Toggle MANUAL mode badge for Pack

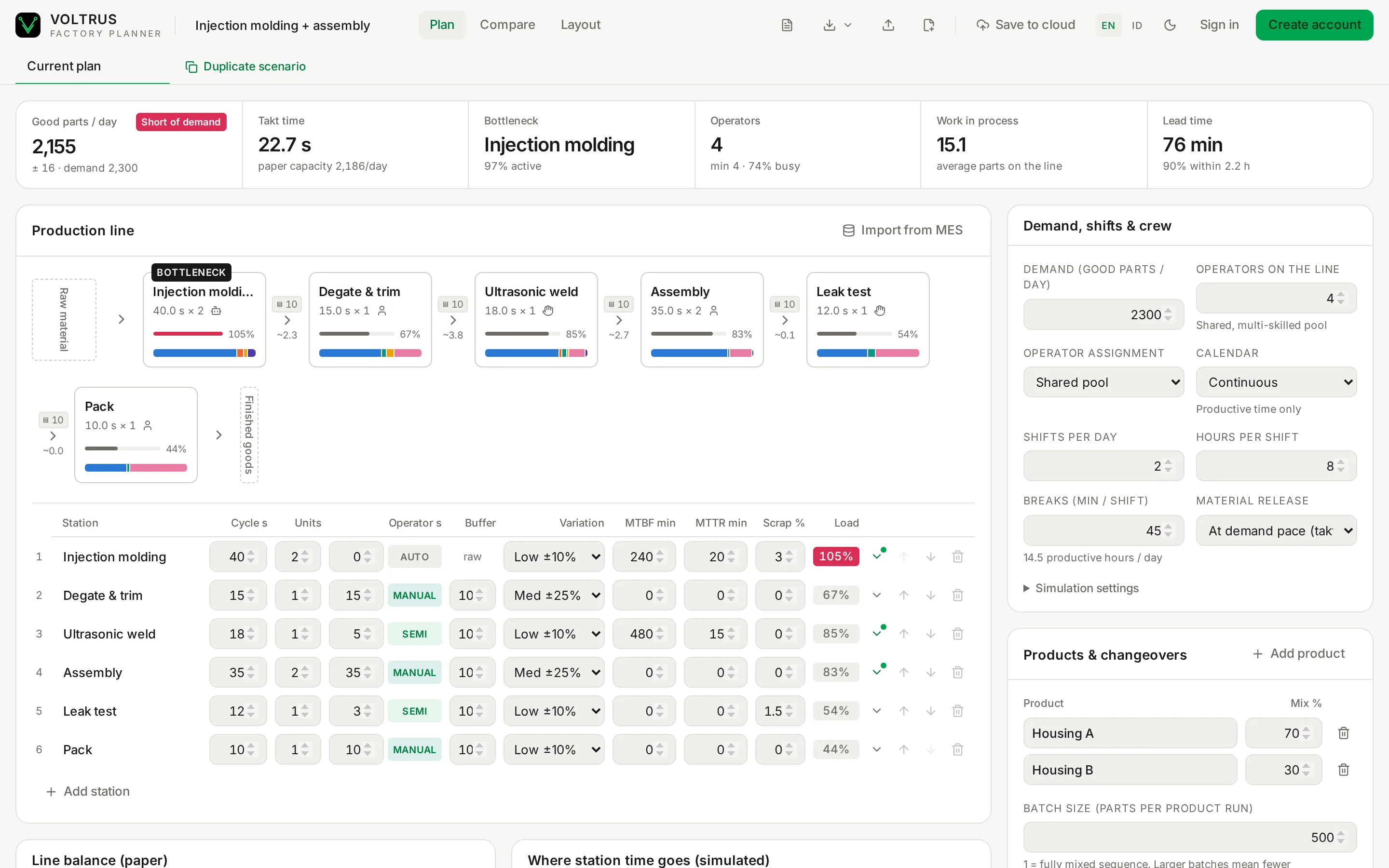(414, 749)
